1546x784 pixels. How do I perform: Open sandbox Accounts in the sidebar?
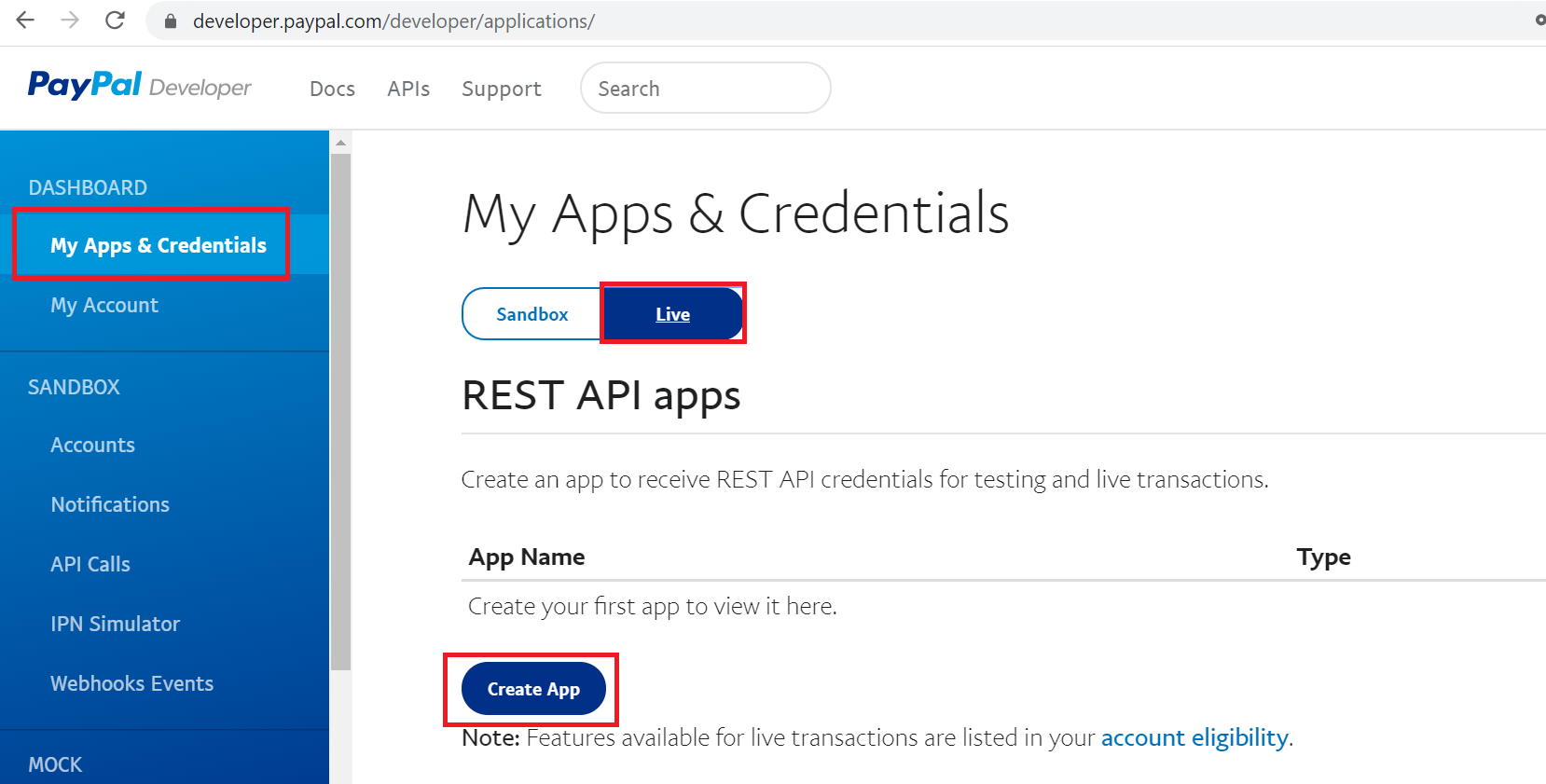[92, 445]
